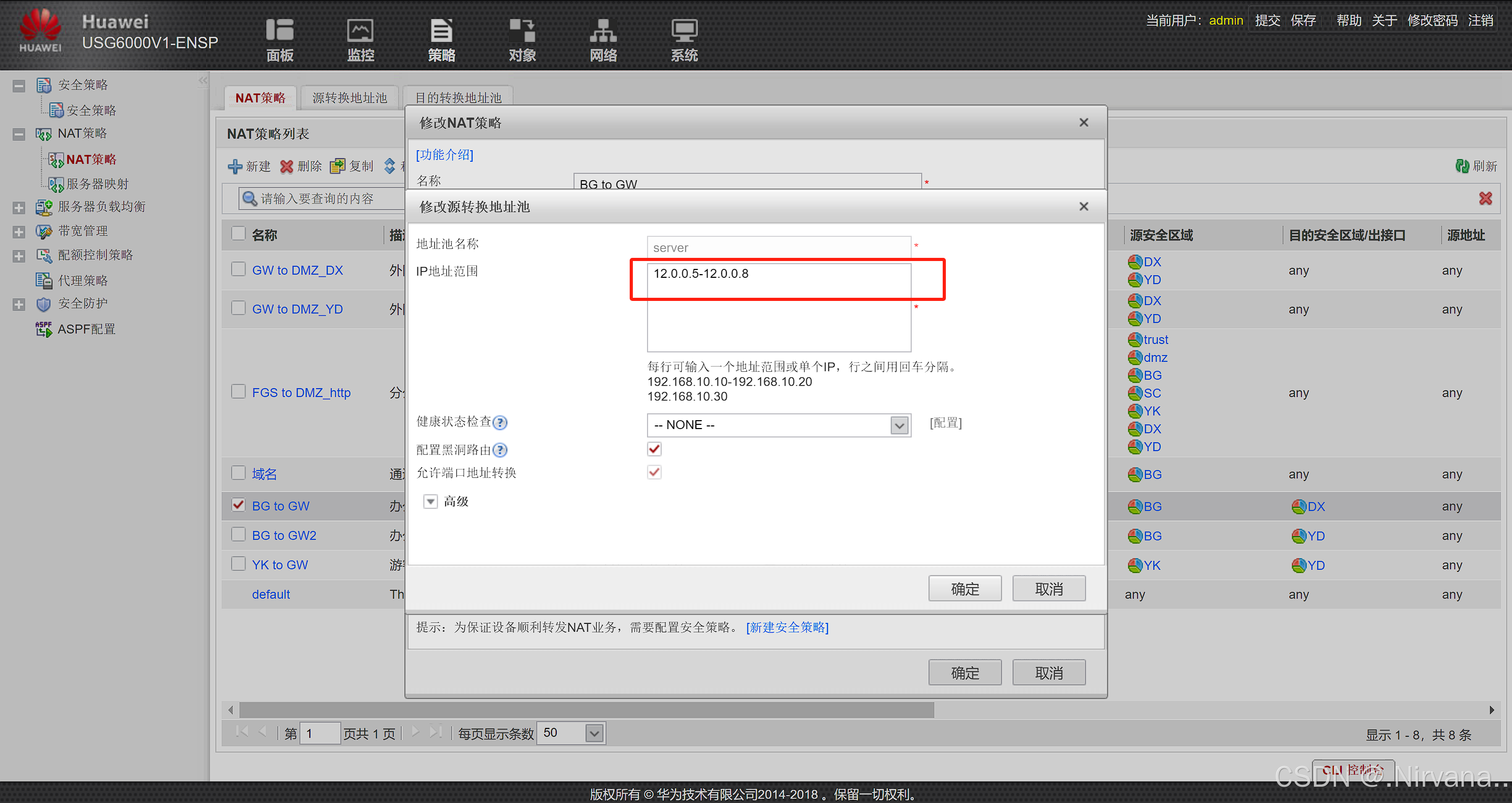Click the 代理策略 icon in the sidebar
This screenshot has width=1512, height=803.
(x=44, y=280)
